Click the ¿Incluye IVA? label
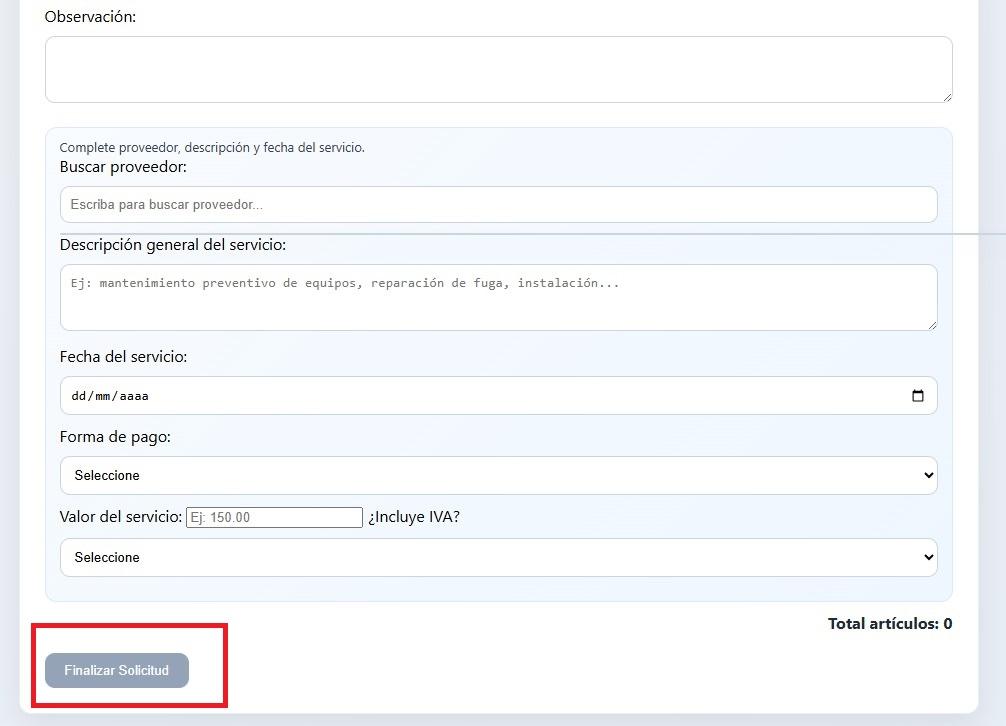1006x726 pixels. [414, 517]
